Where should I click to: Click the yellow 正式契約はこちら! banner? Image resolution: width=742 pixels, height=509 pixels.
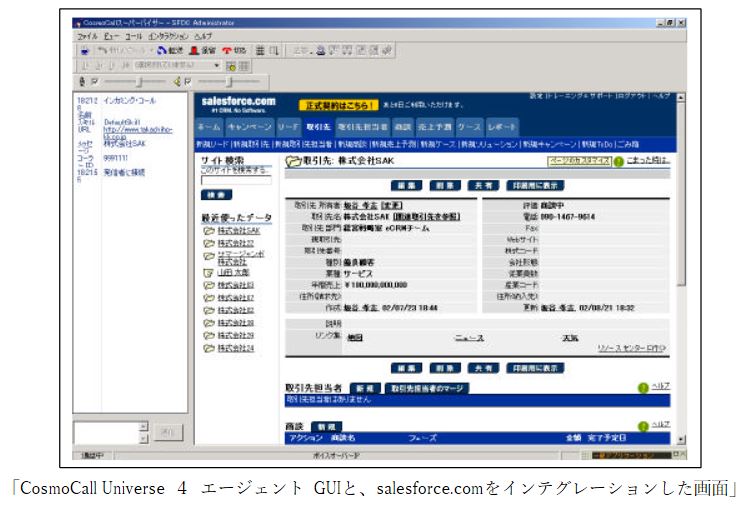[339, 105]
